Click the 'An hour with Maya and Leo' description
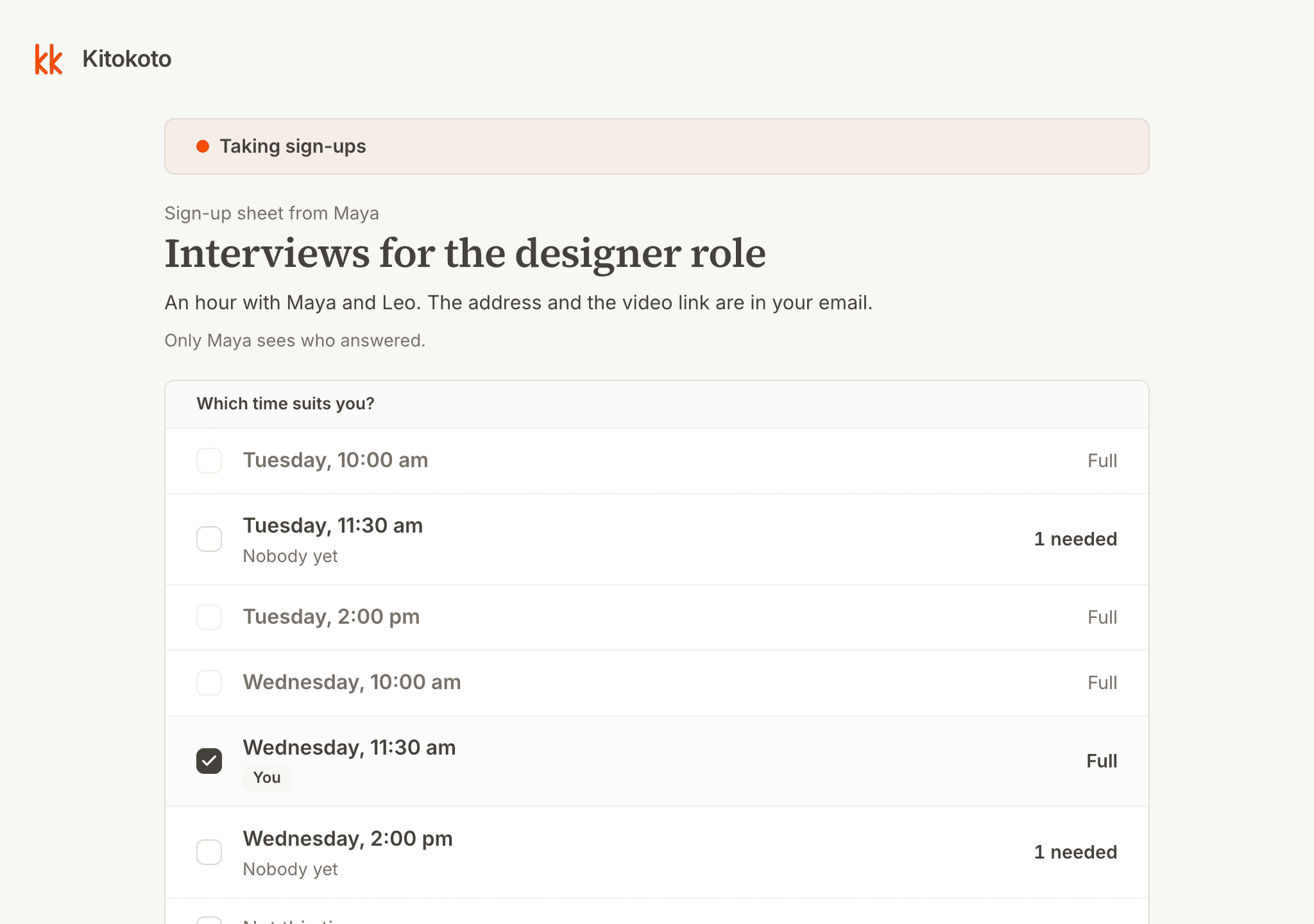The height and width of the screenshot is (924, 1314). pos(518,303)
